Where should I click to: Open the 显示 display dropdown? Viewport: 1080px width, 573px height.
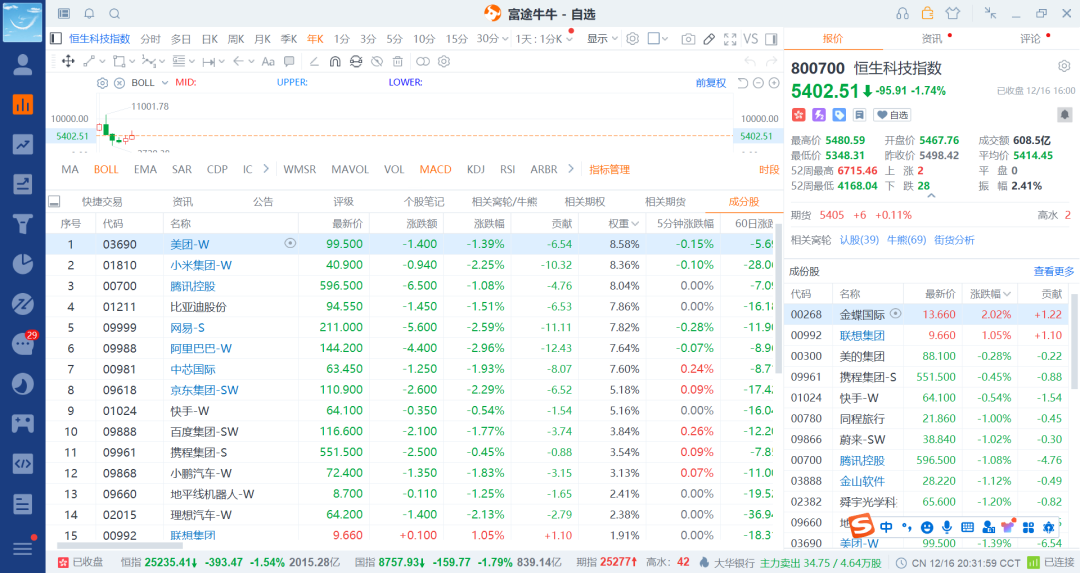click(x=602, y=39)
